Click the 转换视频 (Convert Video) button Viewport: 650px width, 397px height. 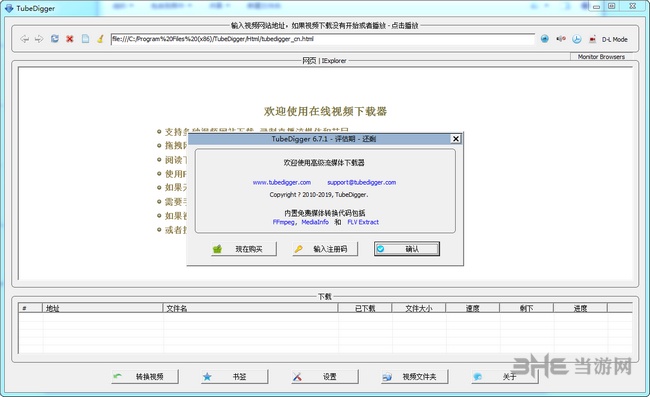pyautogui.click(x=146, y=377)
